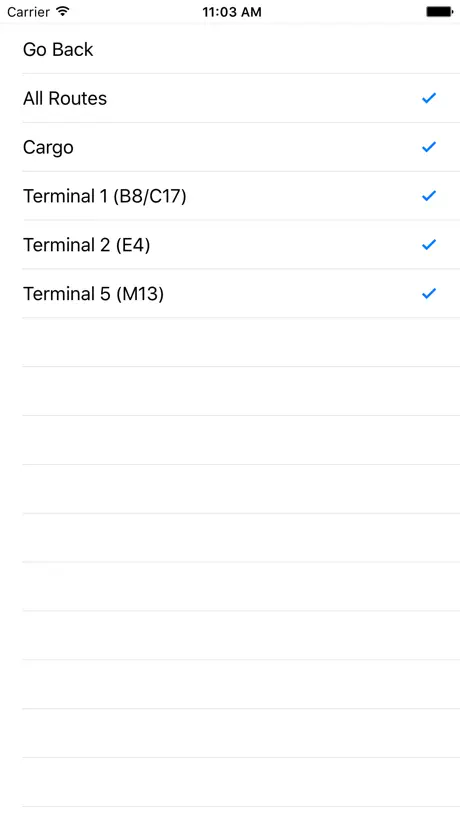This screenshot has height=818, width=460.
Task: Tap the Wi-Fi signal icon
Action: point(63,11)
